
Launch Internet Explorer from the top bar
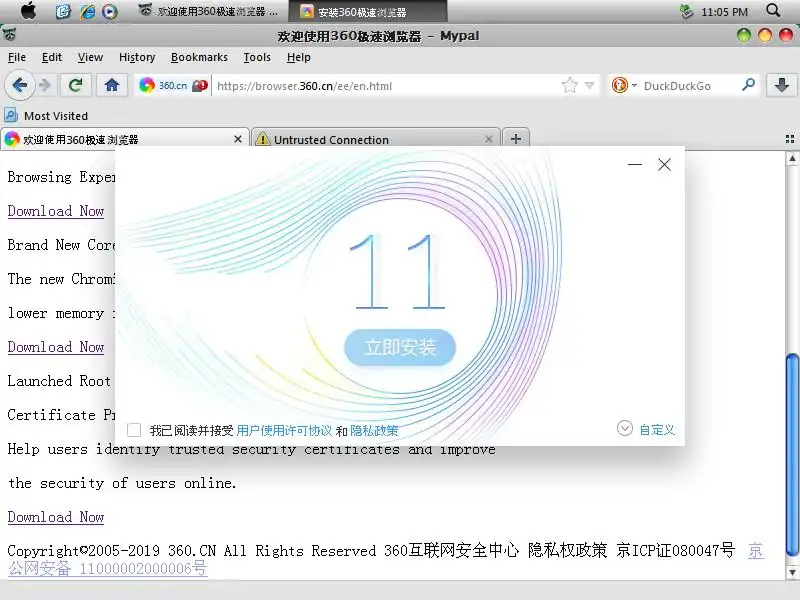87,11
